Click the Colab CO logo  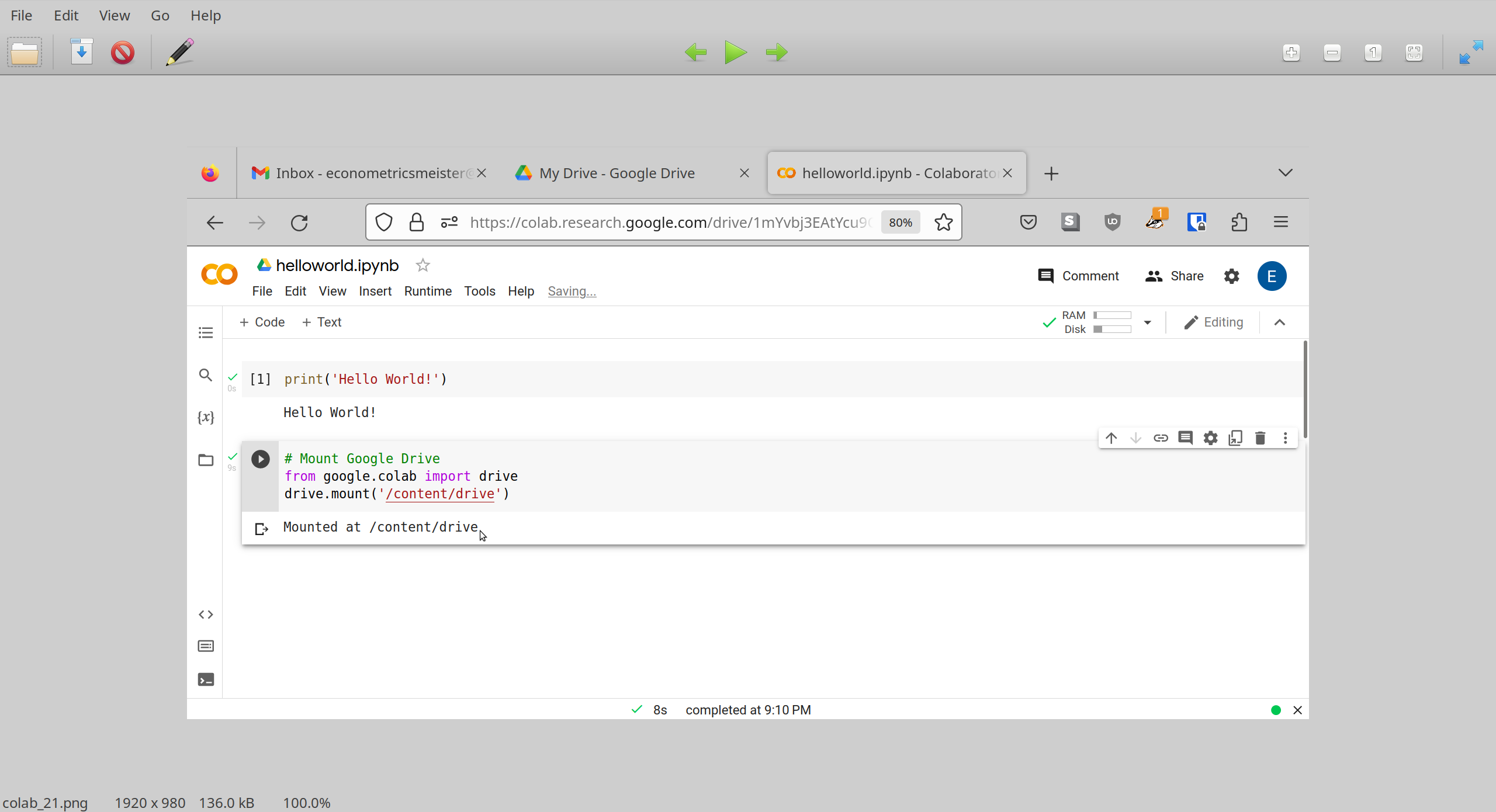[x=219, y=275]
